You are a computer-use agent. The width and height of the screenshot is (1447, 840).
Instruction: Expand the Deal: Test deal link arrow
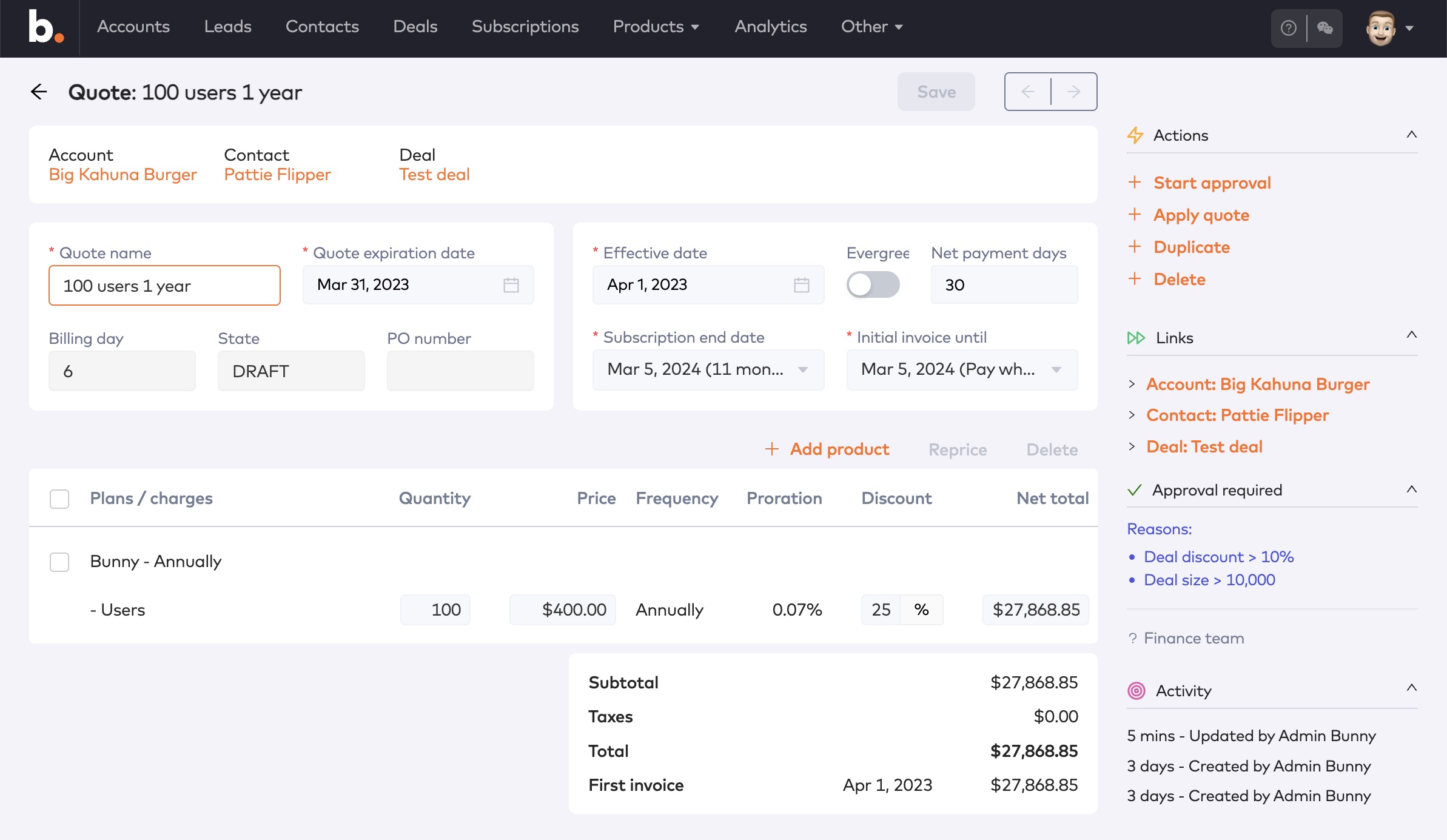[x=1132, y=446]
